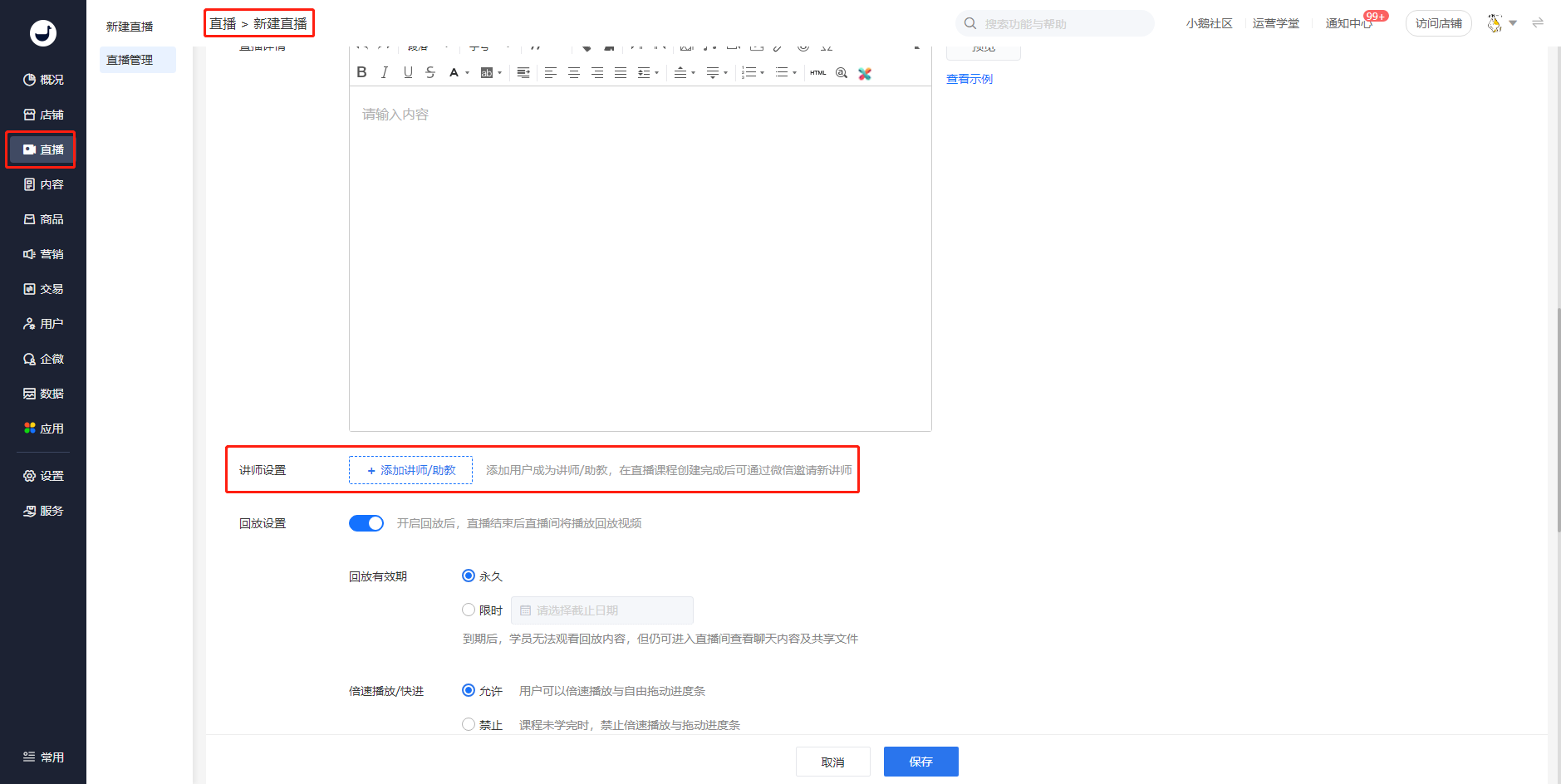This screenshot has height=784, width=1561.
Task: Expand the account avatar dropdown arrow
Action: (x=1513, y=23)
